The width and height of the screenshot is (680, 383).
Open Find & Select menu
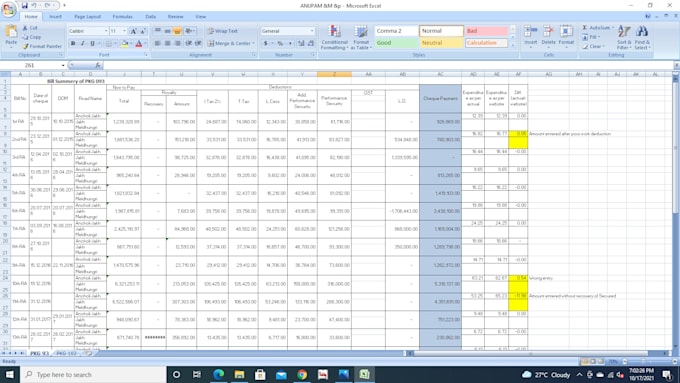[x=642, y=37]
